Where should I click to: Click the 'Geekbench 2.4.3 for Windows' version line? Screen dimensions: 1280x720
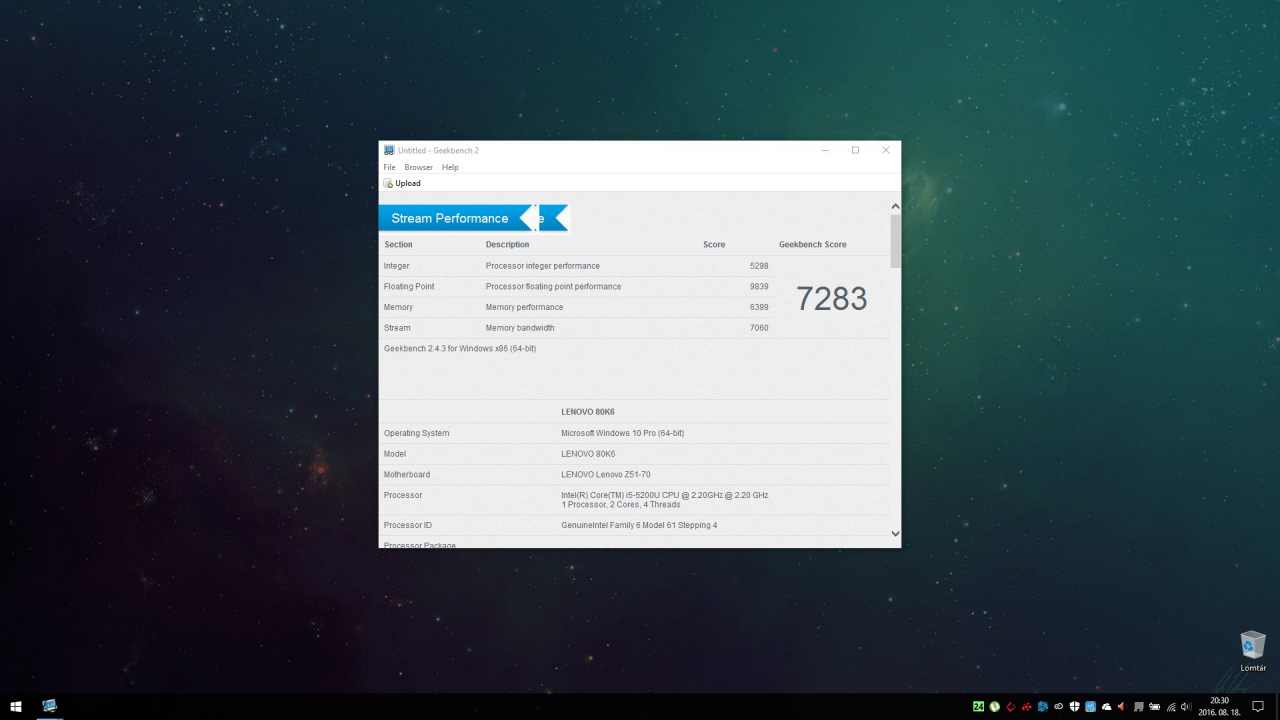coord(460,348)
